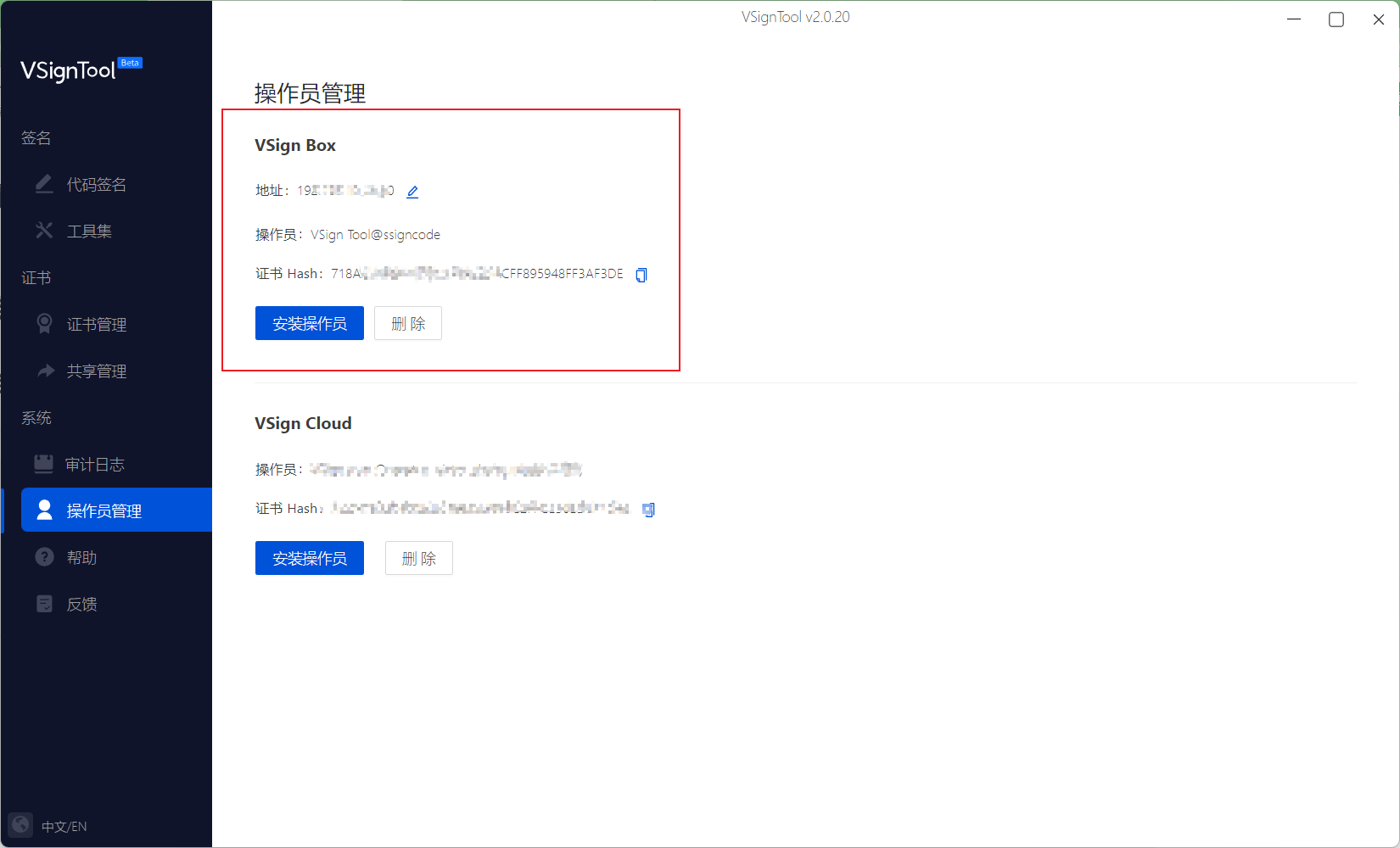Switch language using the 中文/EN link
The height and width of the screenshot is (848, 1400).
pyautogui.click(x=64, y=825)
